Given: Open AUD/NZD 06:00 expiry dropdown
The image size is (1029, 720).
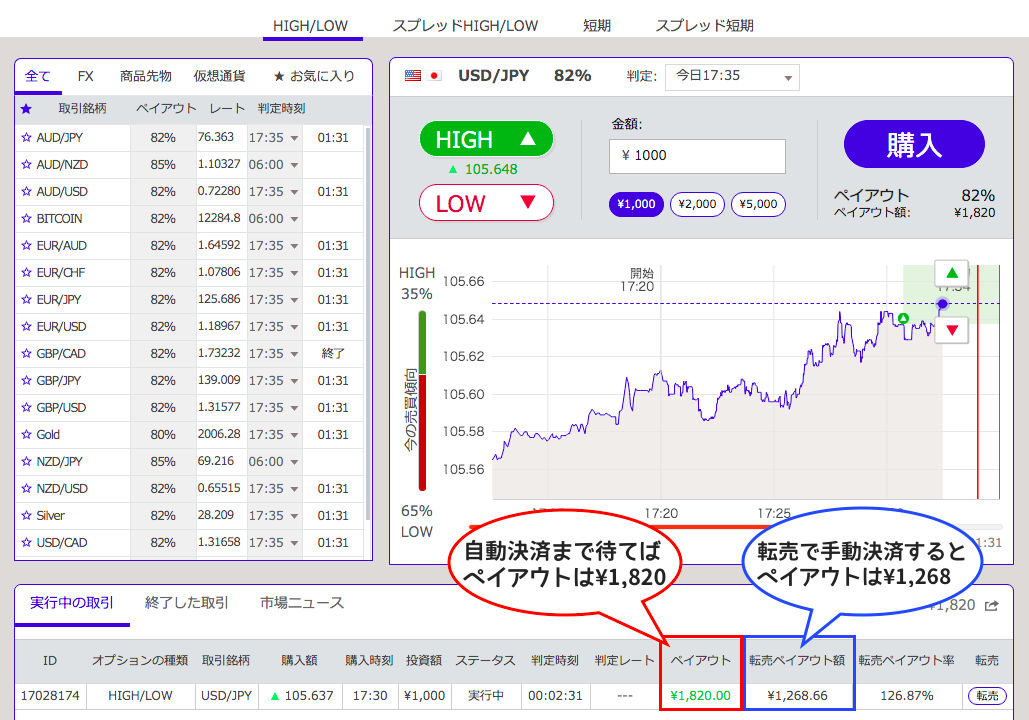Looking at the screenshot, I should 294,165.
